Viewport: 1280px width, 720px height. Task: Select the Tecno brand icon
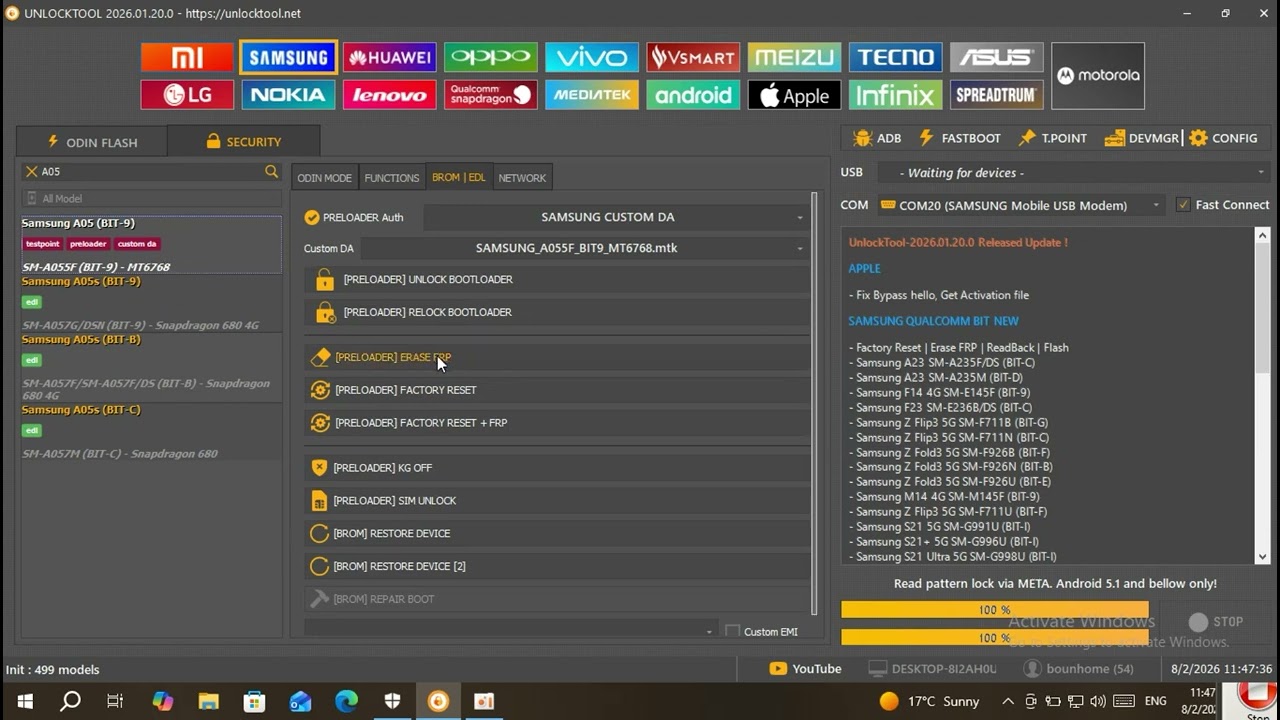pyautogui.click(x=896, y=57)
